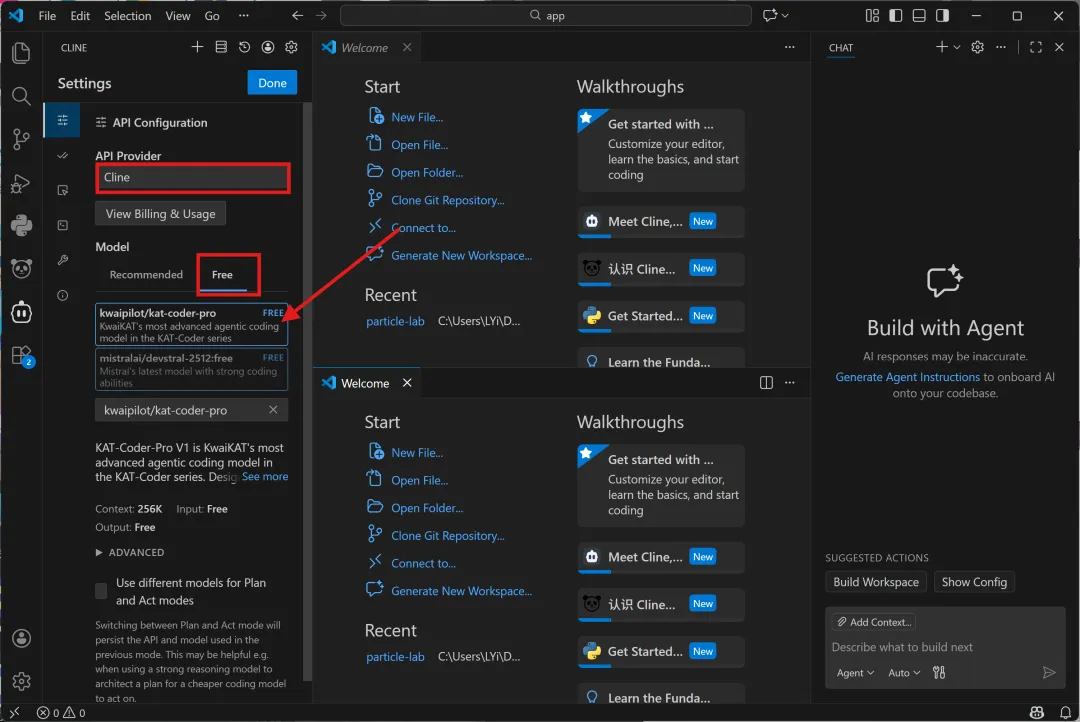Open chat panel more actions ellipsis

[1001, 47]
